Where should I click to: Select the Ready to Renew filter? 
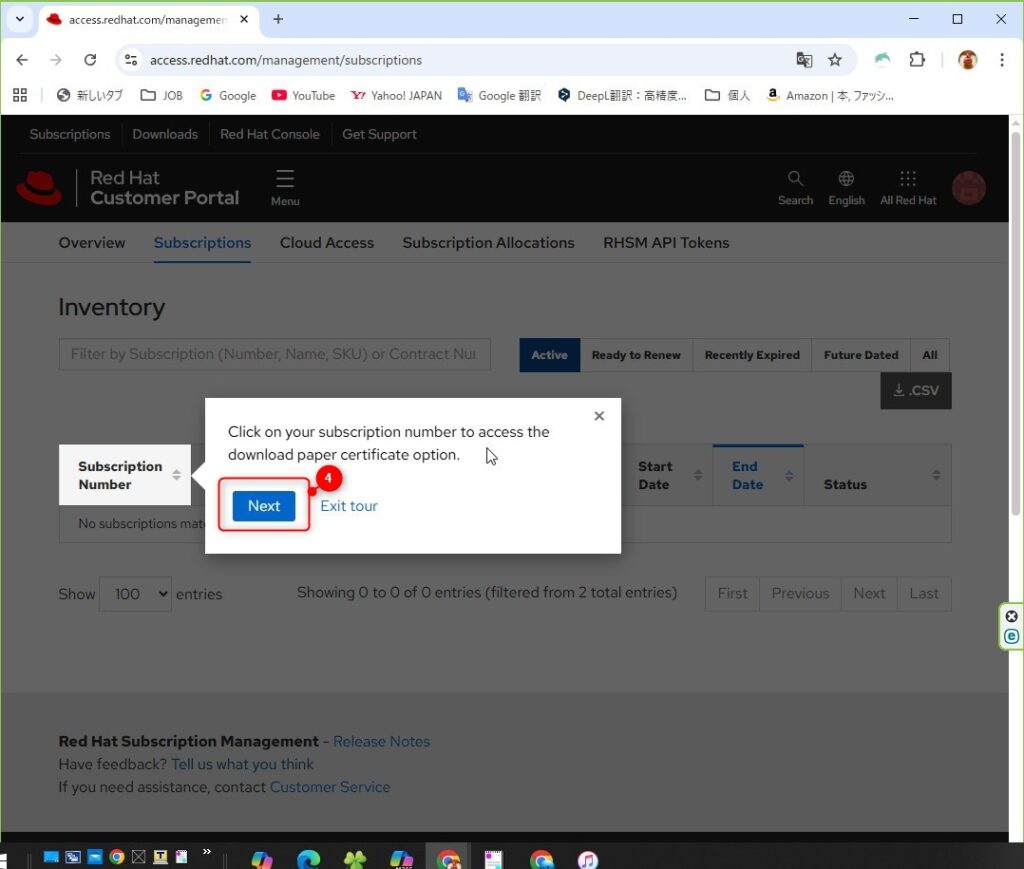[x=636, y=355]
